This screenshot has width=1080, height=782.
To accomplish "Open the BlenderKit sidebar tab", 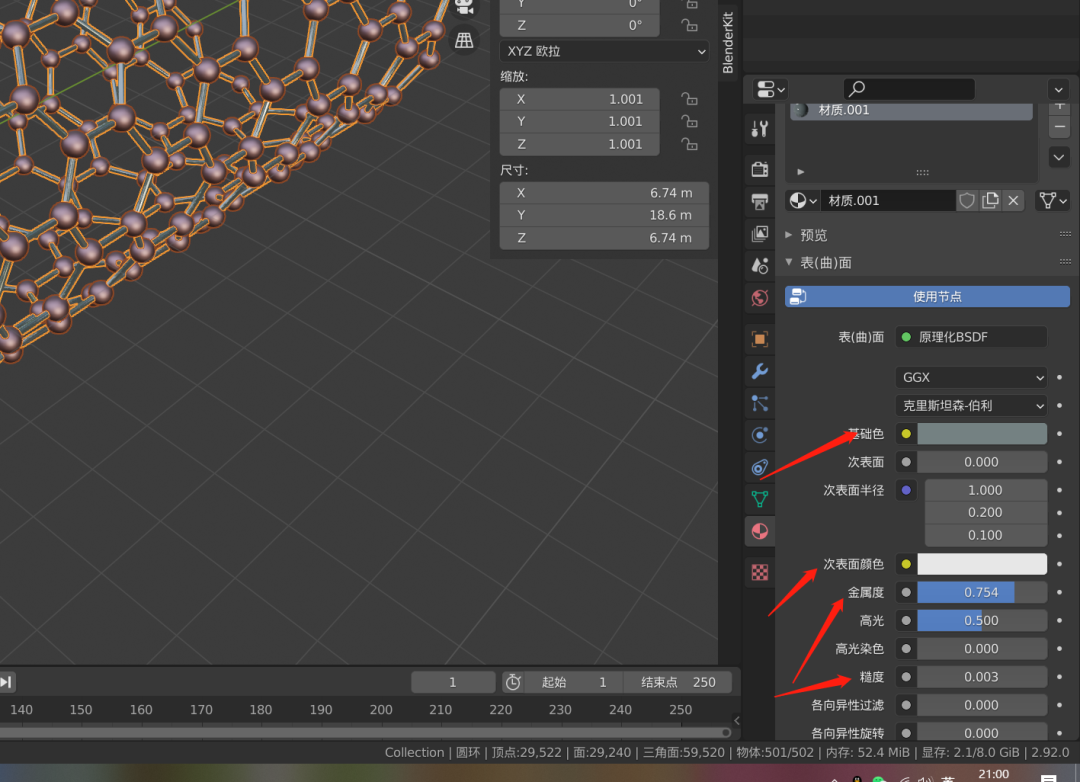I will [728, 41].
